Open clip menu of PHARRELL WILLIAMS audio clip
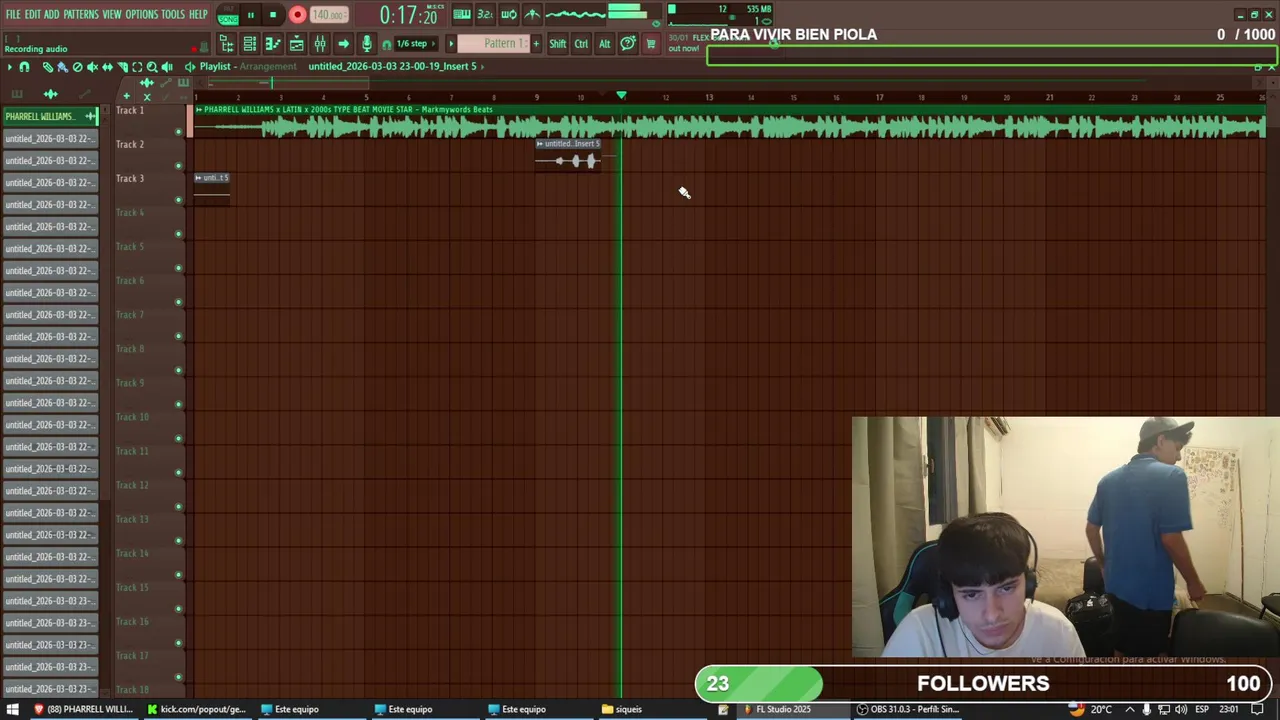 tap(199, 109)
